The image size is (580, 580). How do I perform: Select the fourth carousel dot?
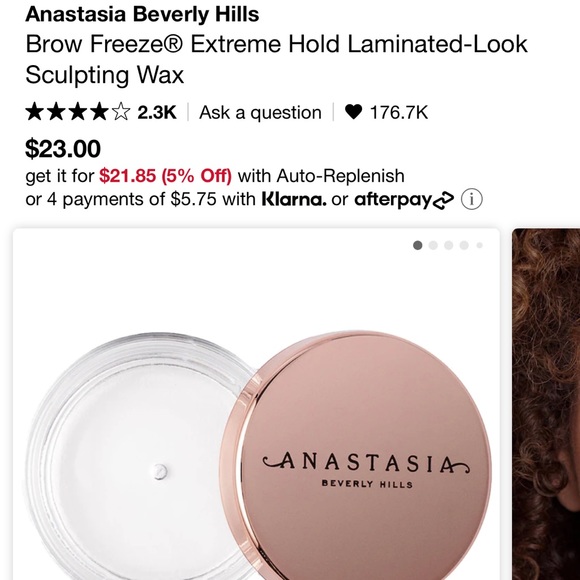(464, 245)
